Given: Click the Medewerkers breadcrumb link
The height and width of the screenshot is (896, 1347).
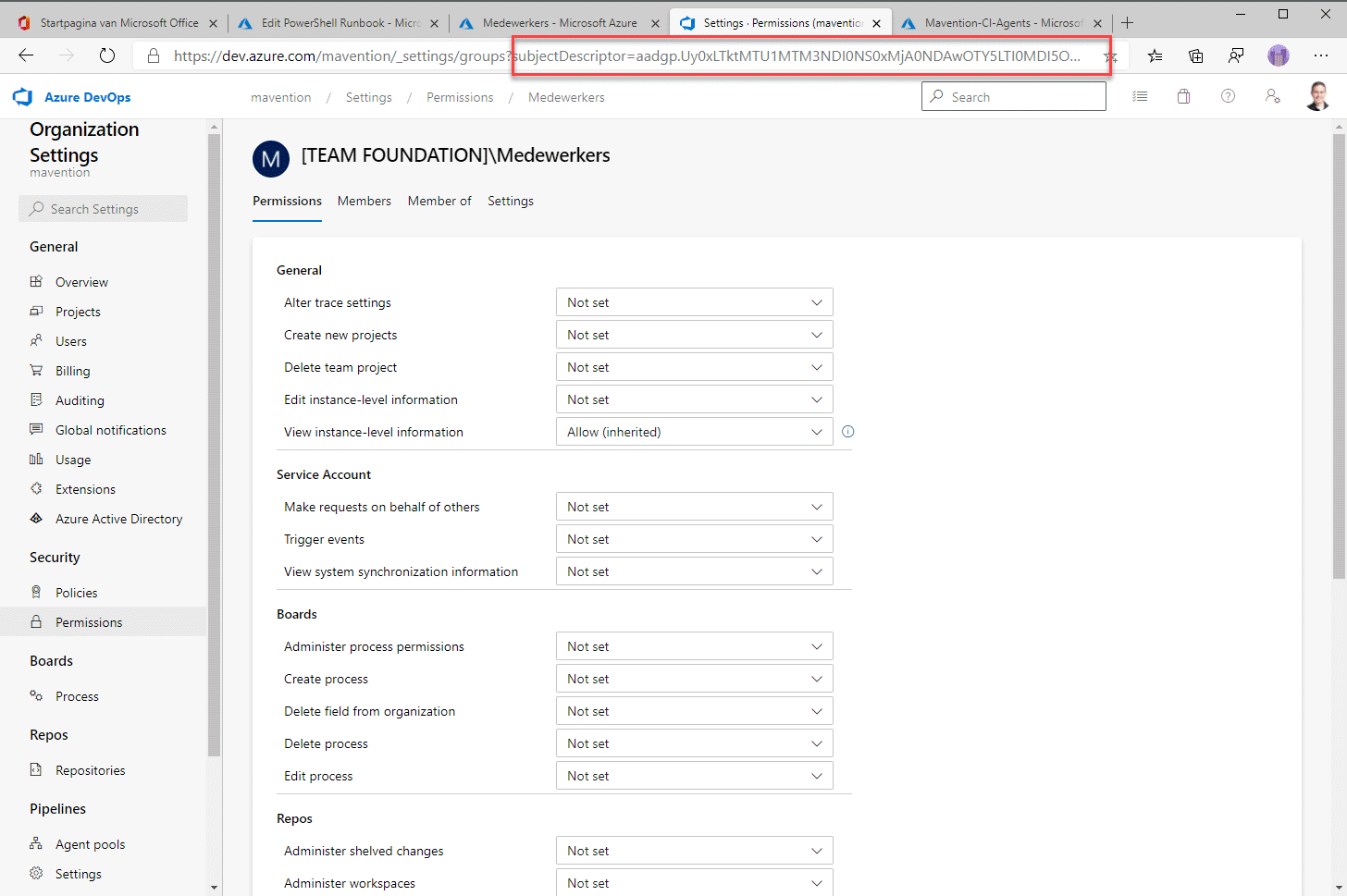Looking at the screenshot, I should (x=566, y=97).
